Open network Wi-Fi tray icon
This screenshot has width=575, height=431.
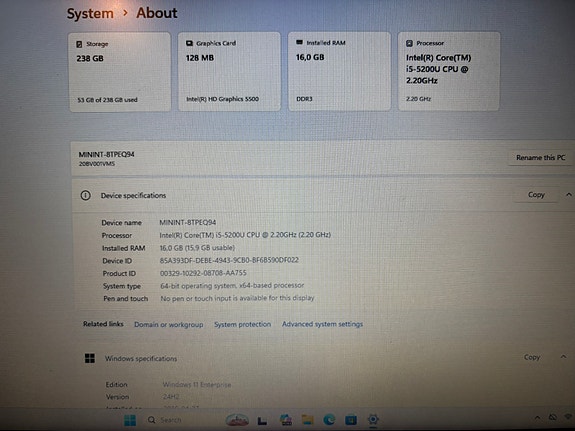pos(569,417)
